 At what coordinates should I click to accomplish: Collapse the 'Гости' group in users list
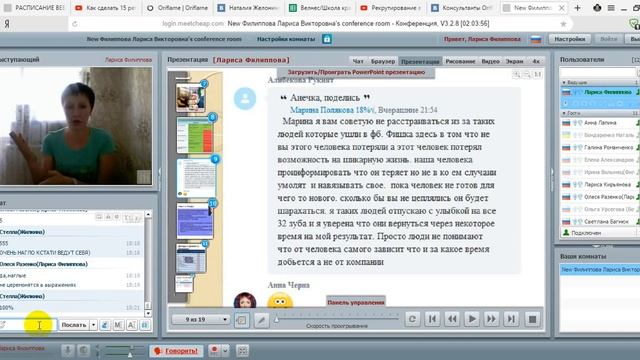[x=564, y=113]
